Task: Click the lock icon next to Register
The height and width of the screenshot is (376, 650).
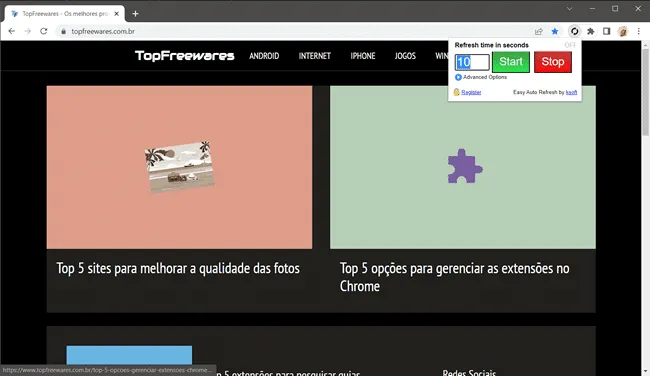Action: click(x=456, y=92)
